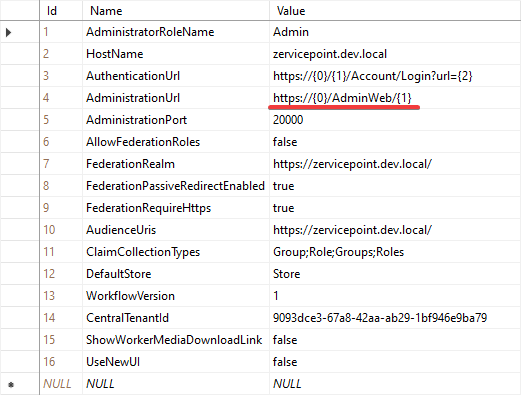Click the Id cell with value 4
522x396 pixels.
pos(61,98)
